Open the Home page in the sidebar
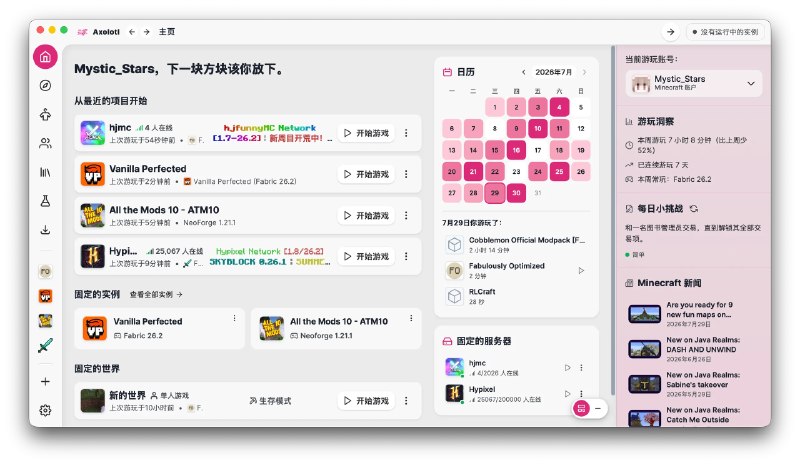Viewport: 800px width, 465px height. (x=45, y=57)
